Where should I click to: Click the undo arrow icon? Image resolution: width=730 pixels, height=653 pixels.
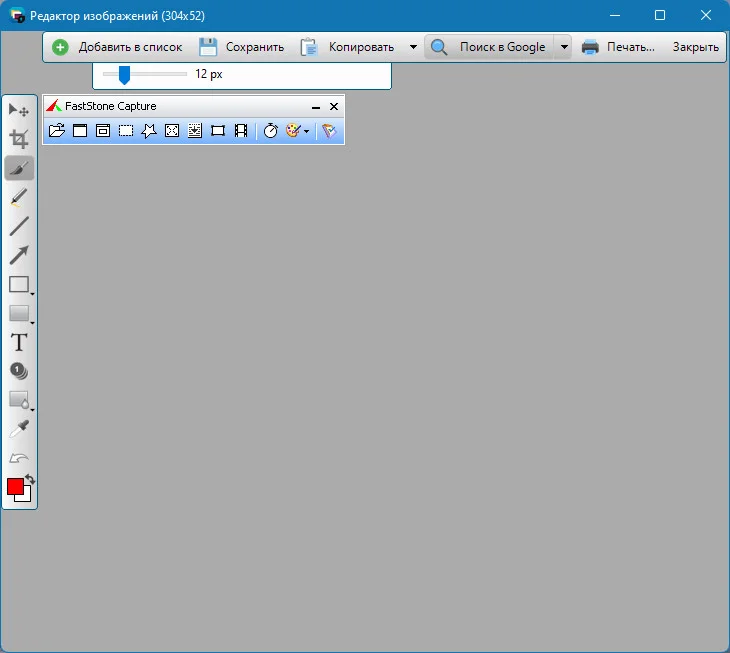coord(19,458)
